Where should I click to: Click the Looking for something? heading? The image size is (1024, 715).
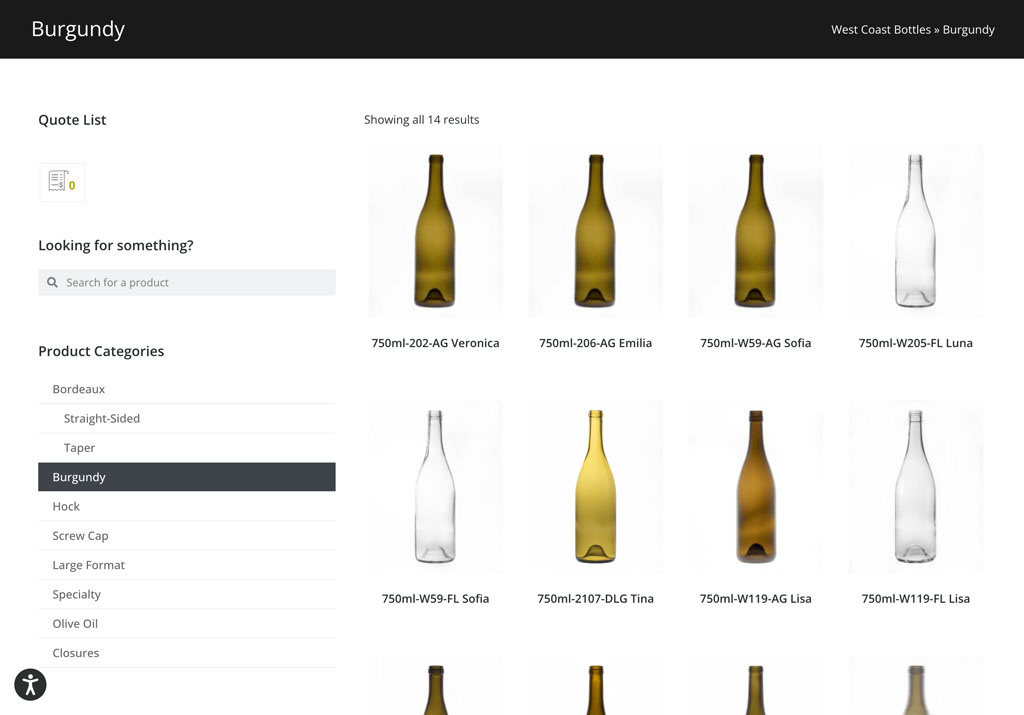click(x=116, y=246)
